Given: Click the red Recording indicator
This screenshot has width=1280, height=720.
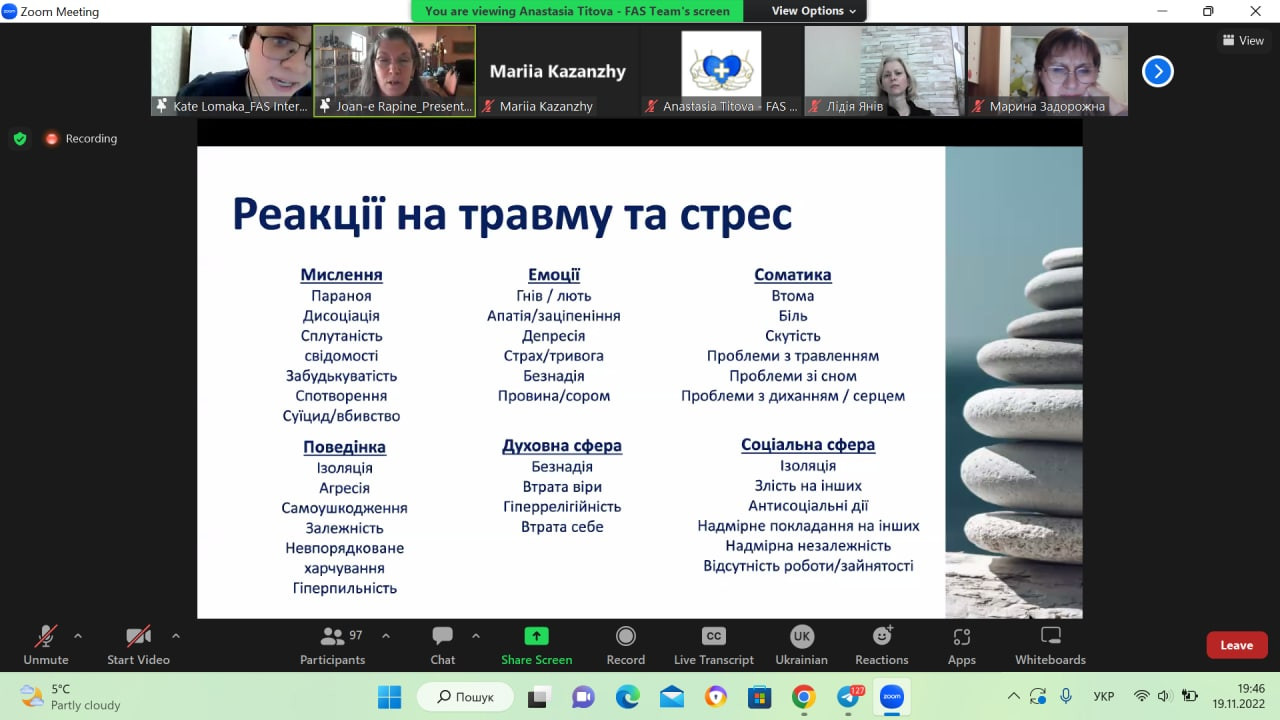Looking at the screenshot, I should [x=81, y=139].
